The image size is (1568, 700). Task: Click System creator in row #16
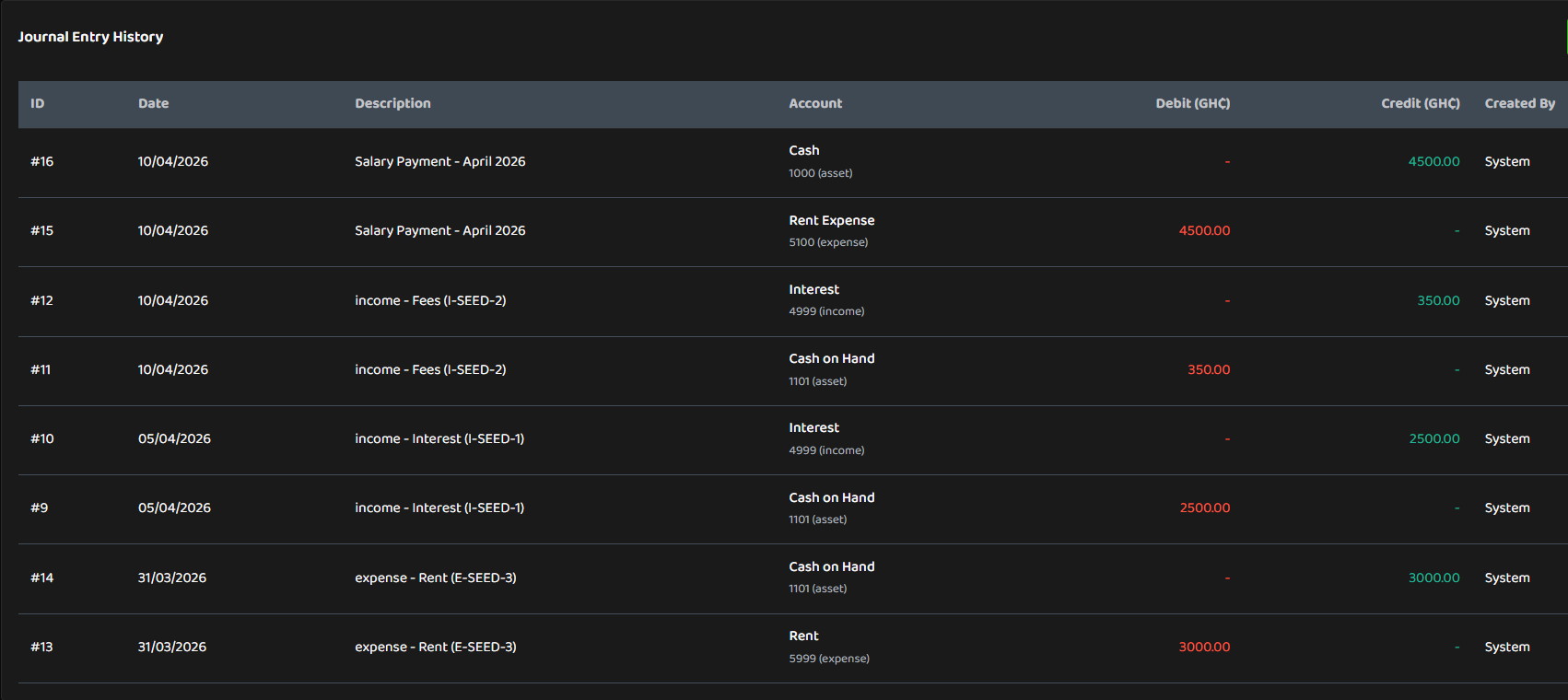(x=1507, y=161)
